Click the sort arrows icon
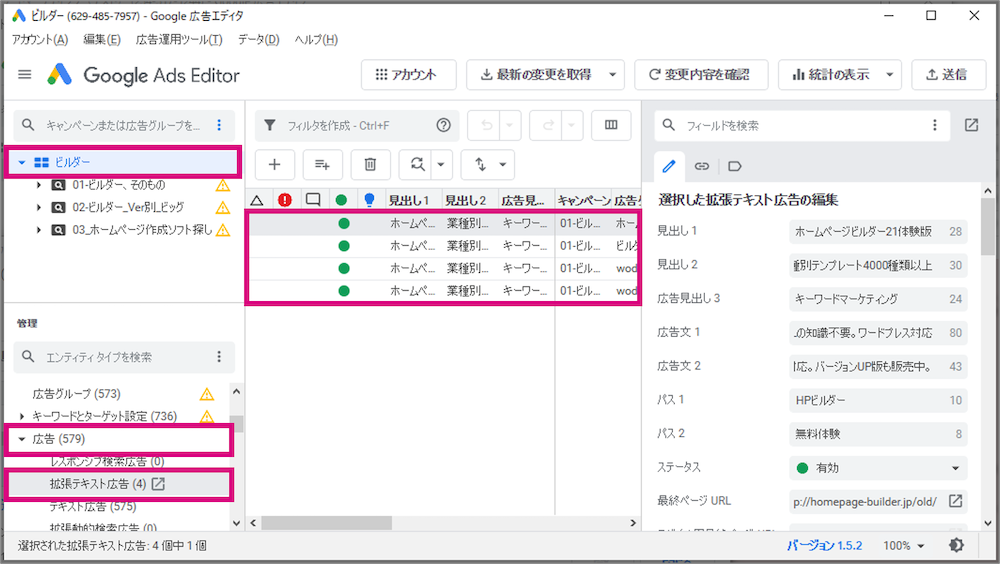The width and height of the screenshot is (1000, 564). tap(480, 165)
